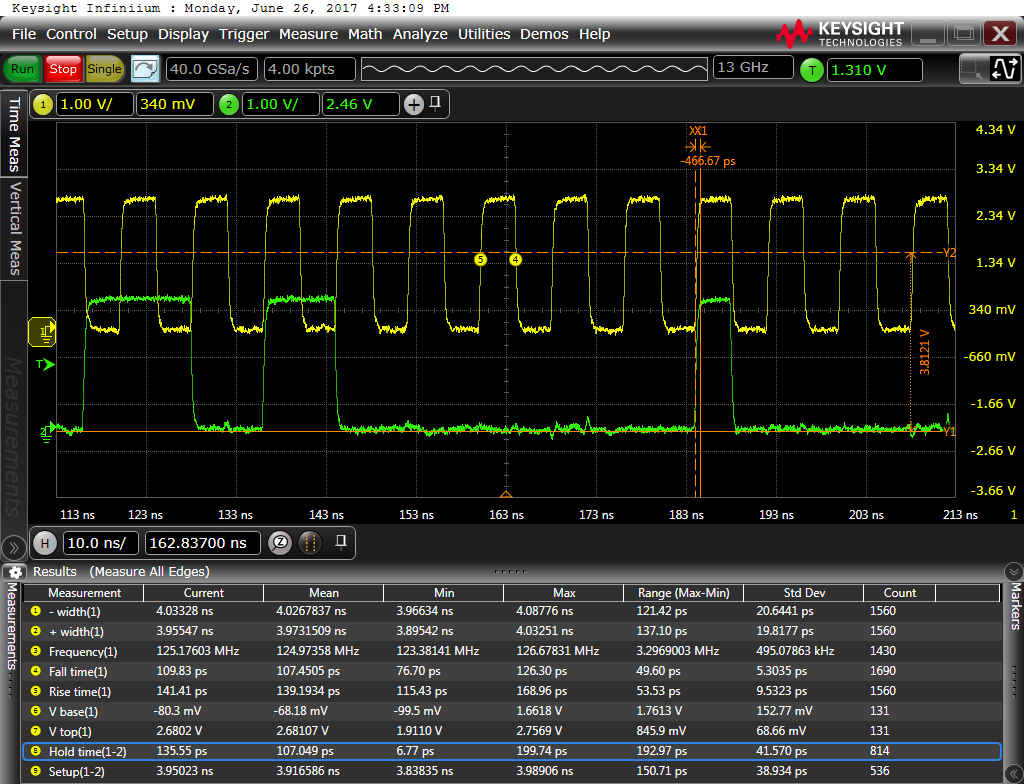
Task: Open the Math menu
Action: 364,34
